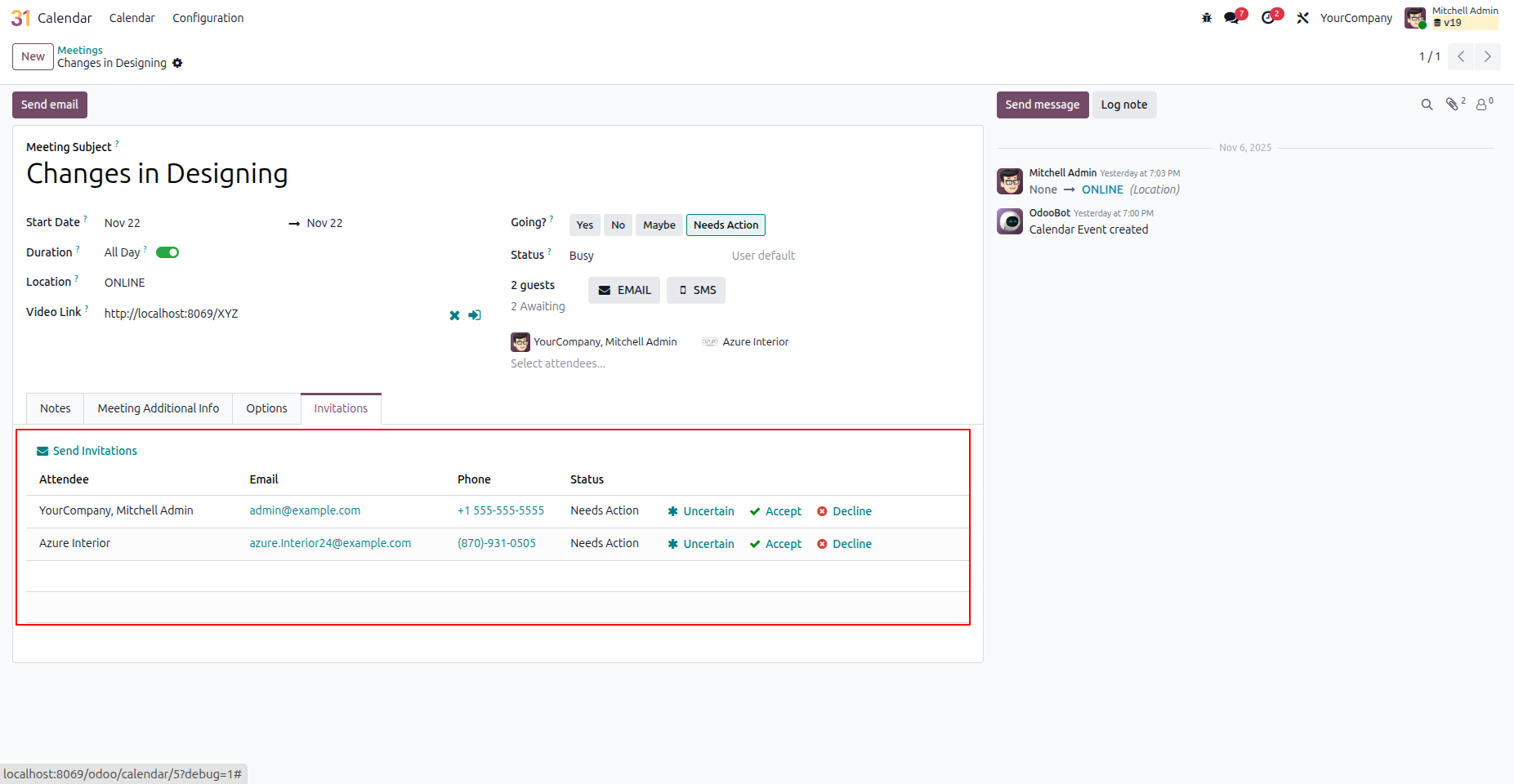Mark Azure Interior as Uncertain
Image resolution: width=1514 pixels, height=784 pixels.
(x=701, y=544)
